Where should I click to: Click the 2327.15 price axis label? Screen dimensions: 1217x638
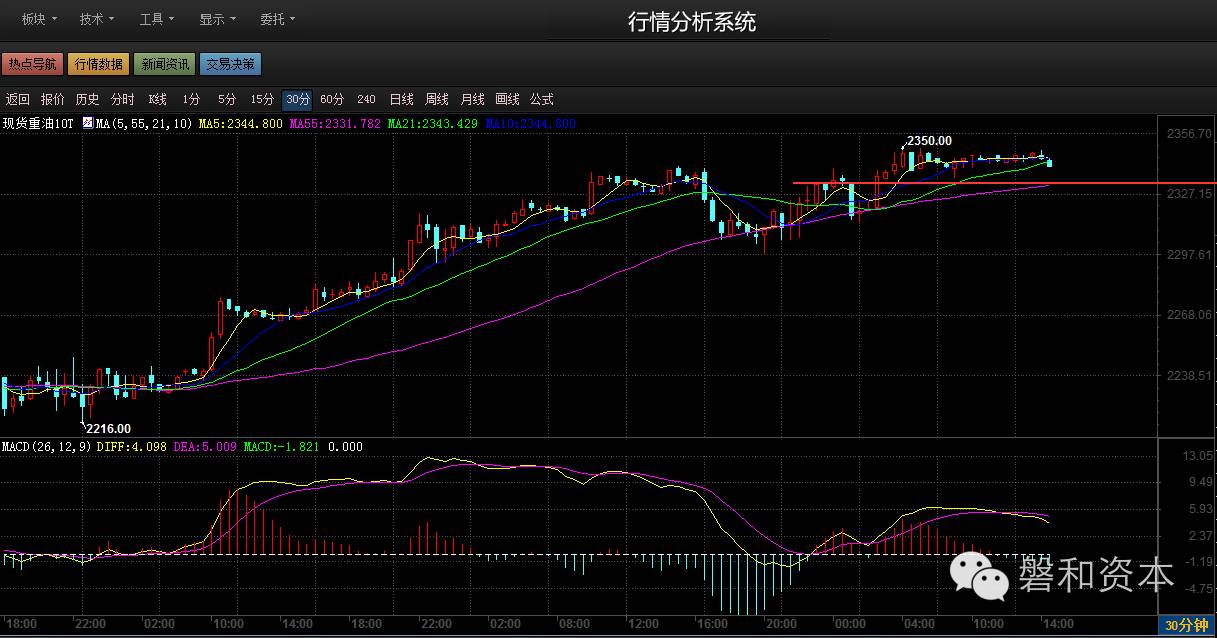(1187, 193)
